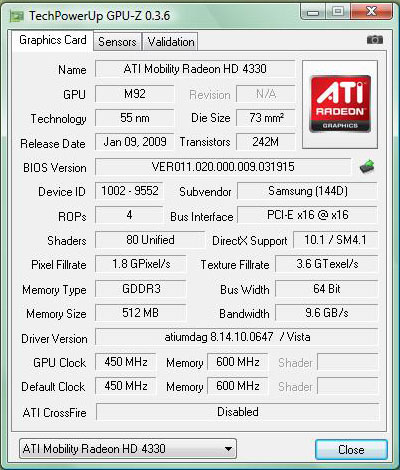The width and height of the screenshot is (400, 470).
Task: Click the Device ID value field
Action: pyautogui.click(x=129, y=191)
